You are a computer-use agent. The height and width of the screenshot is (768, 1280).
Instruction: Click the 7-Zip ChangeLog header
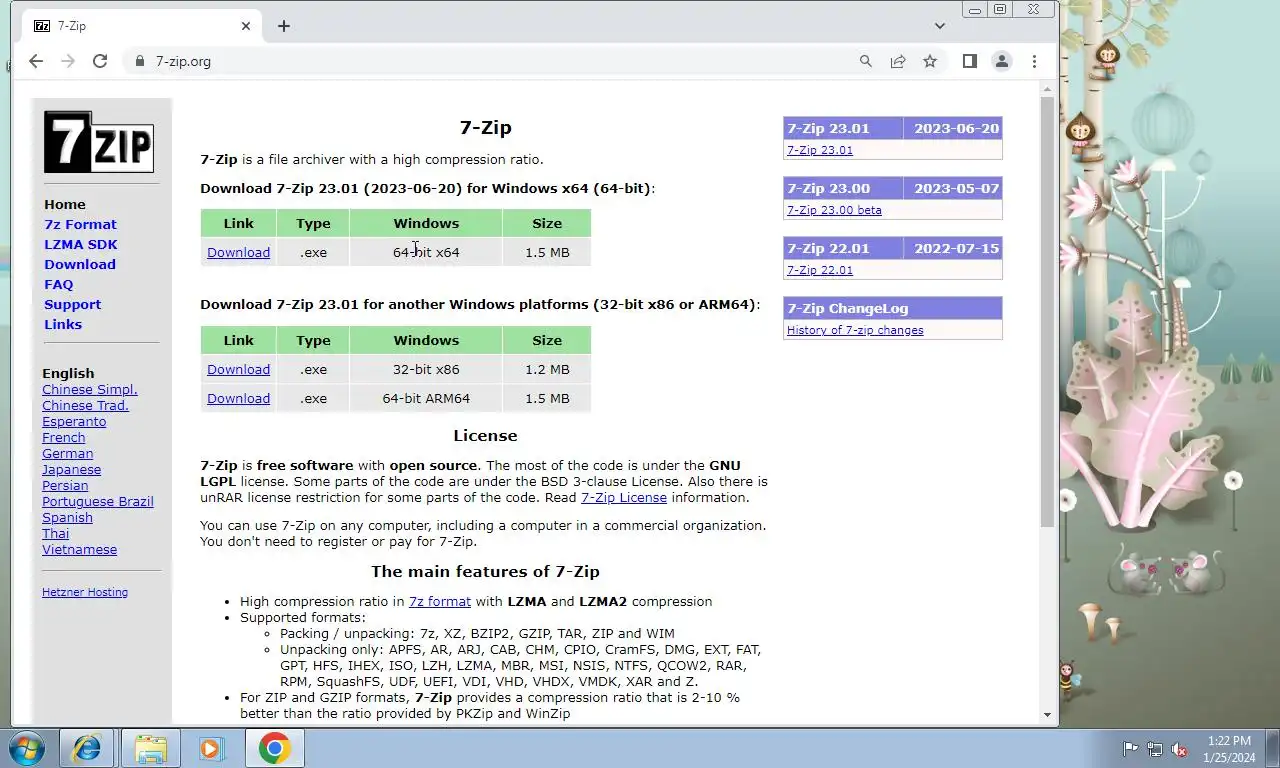(892, 308)
